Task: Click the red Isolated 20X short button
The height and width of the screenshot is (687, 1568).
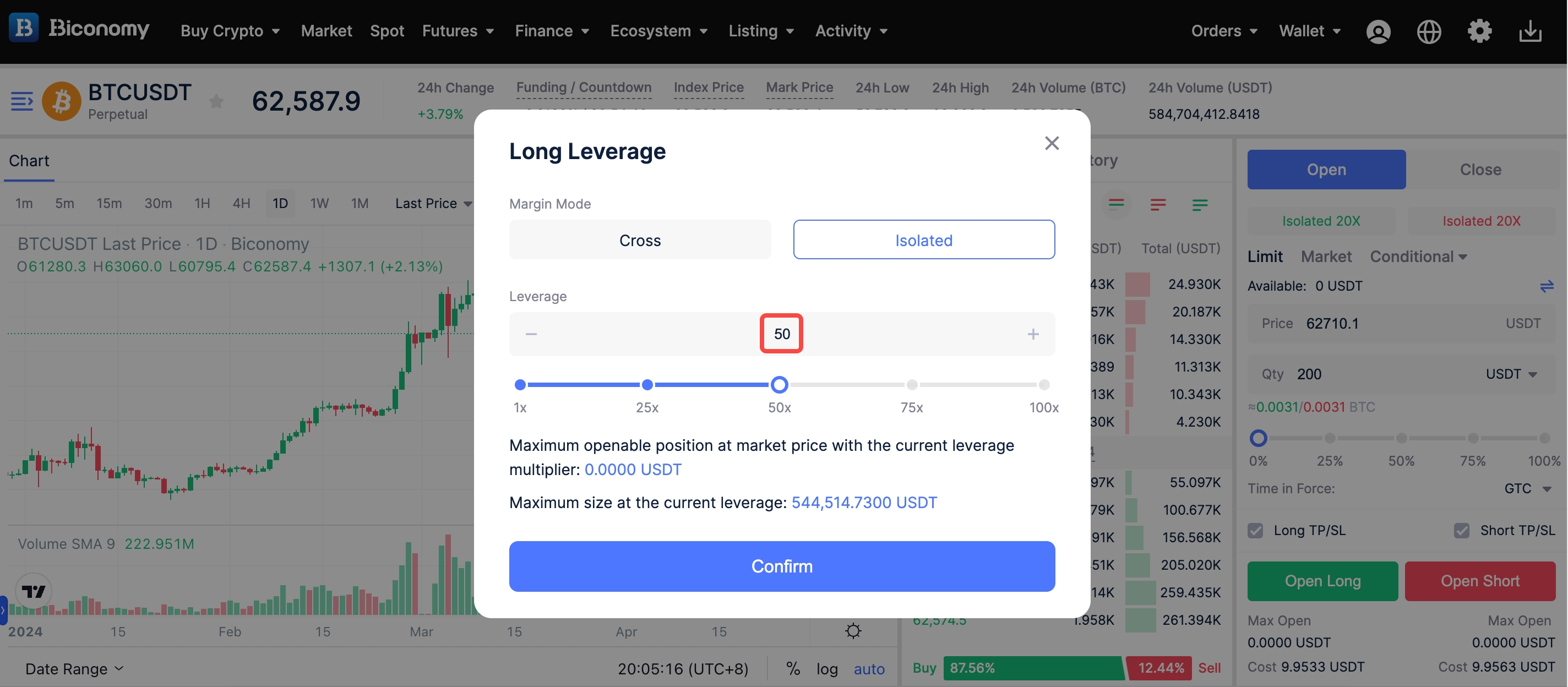Action: tap(1481, 220)
